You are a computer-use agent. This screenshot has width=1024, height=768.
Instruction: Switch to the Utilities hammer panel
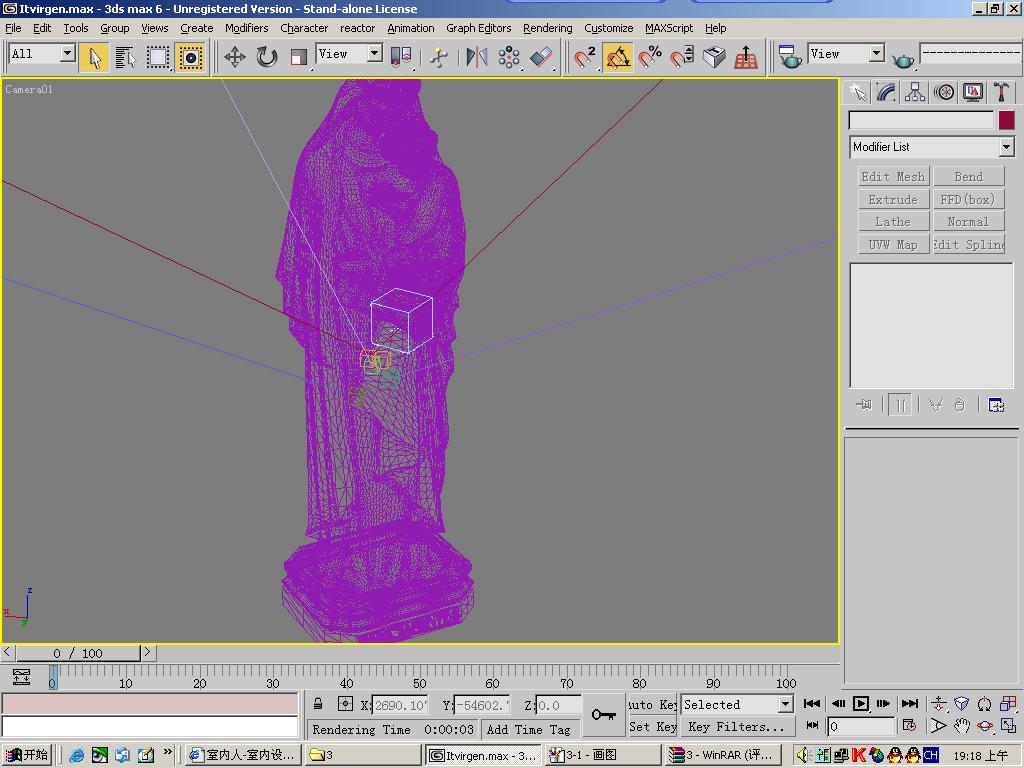(1001, 92)
